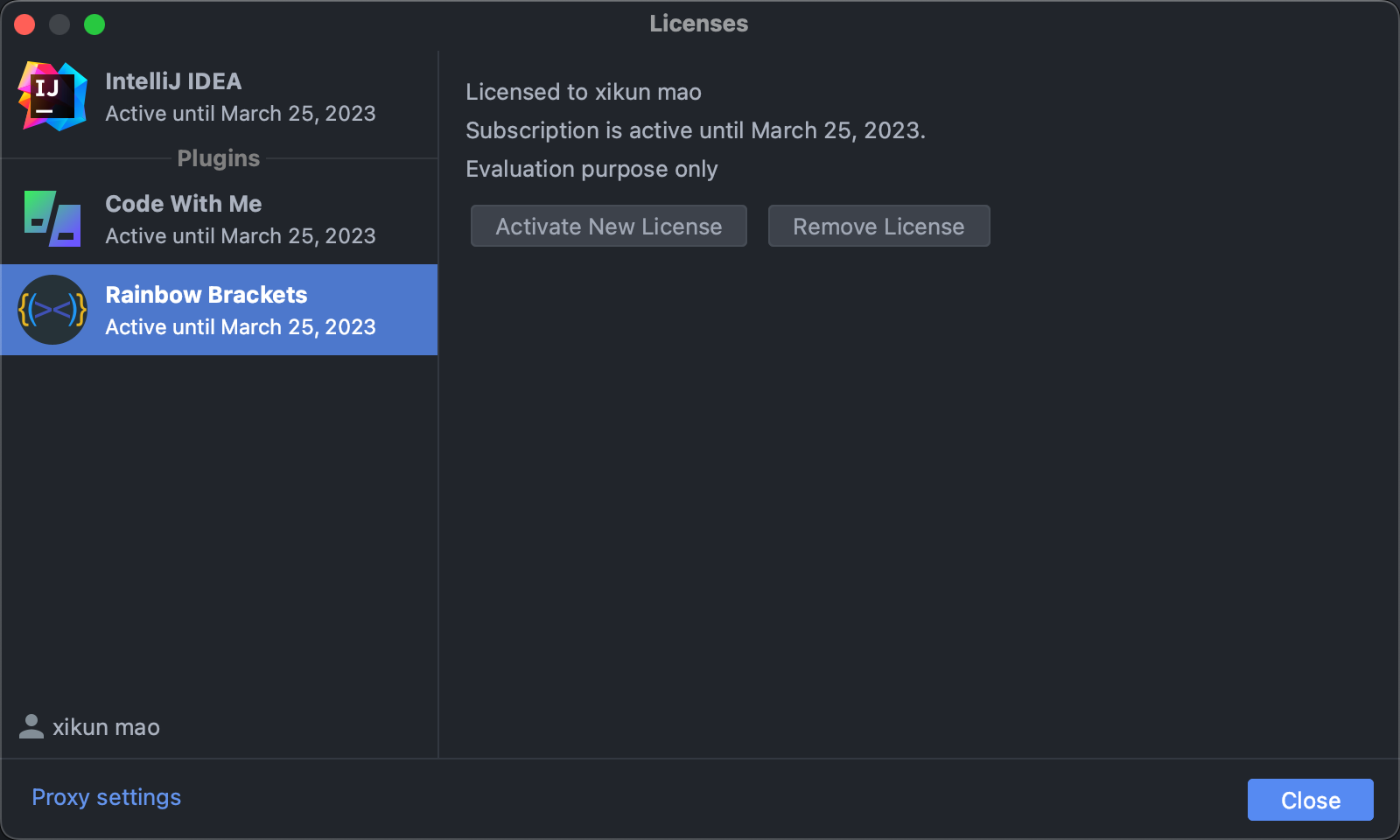Click the Plugins section header
The height and width of the screenshot is (840, 1400).
point(218,158)
